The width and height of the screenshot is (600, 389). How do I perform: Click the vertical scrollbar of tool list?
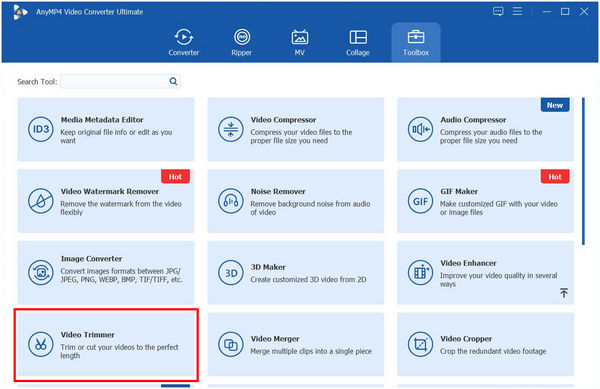coord(583,171)
